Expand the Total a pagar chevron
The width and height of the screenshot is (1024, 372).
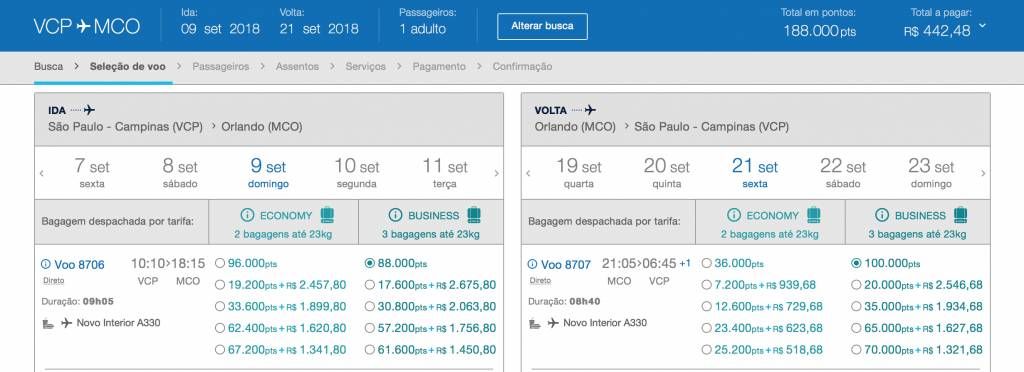tap(982, 27)
